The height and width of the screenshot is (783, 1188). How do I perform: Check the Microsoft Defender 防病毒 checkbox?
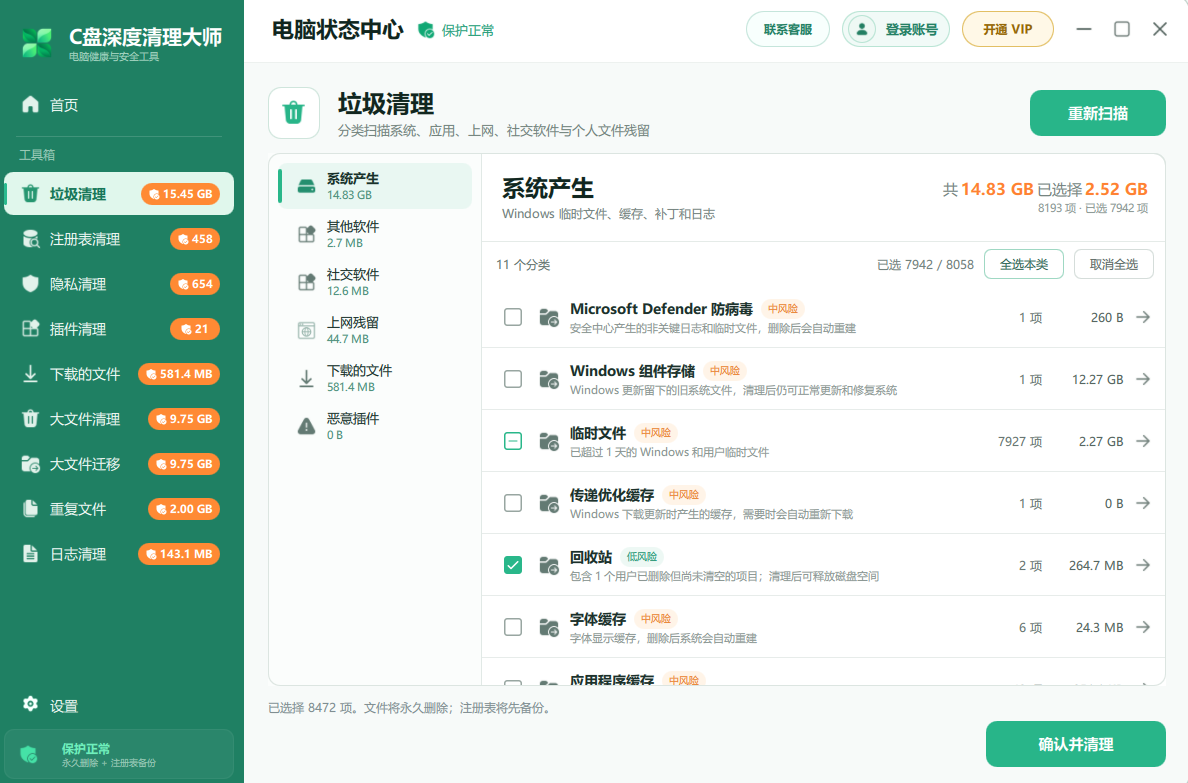click(x=513, y=317)
